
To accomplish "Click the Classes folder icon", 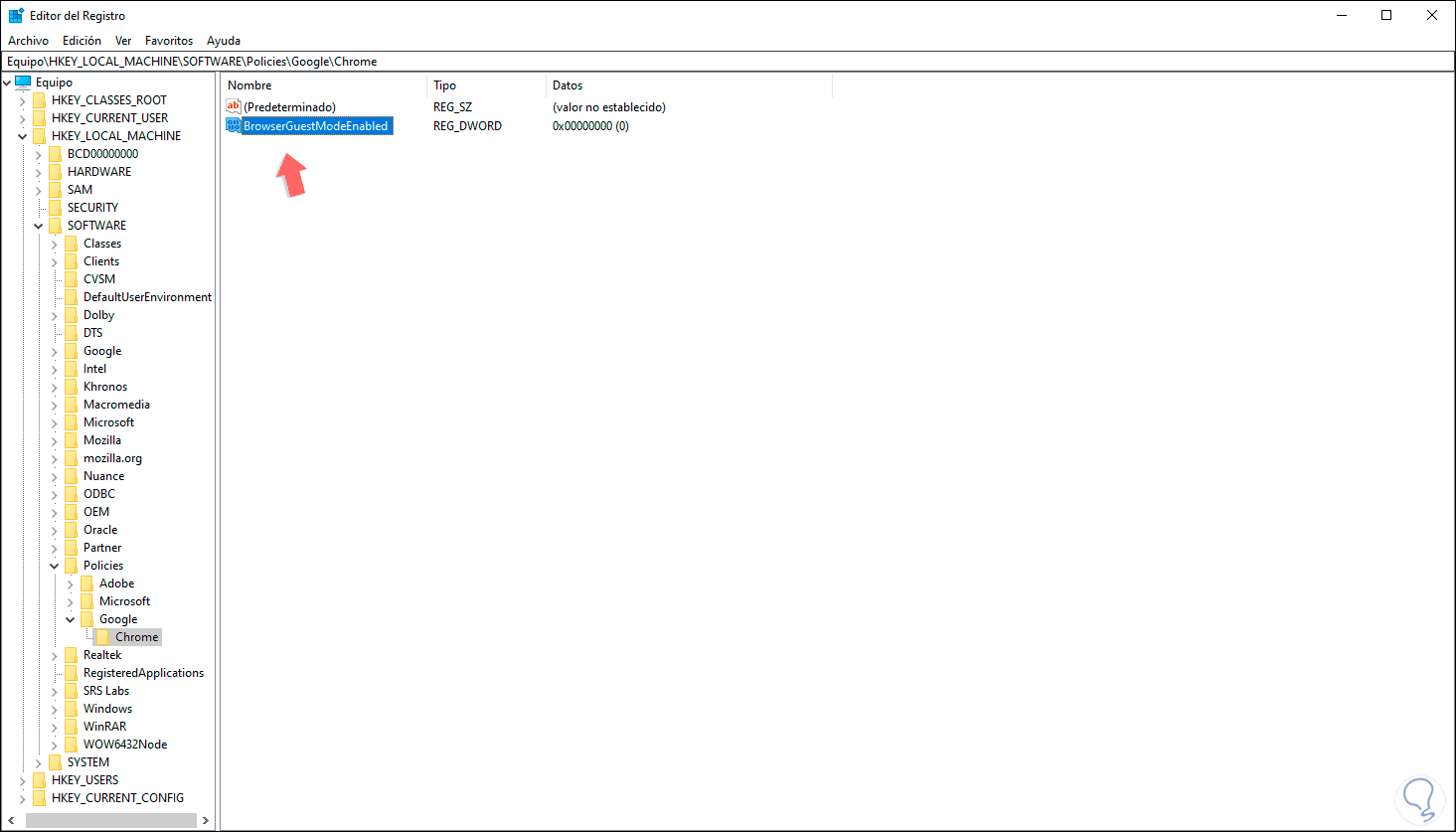I will 71,244.
